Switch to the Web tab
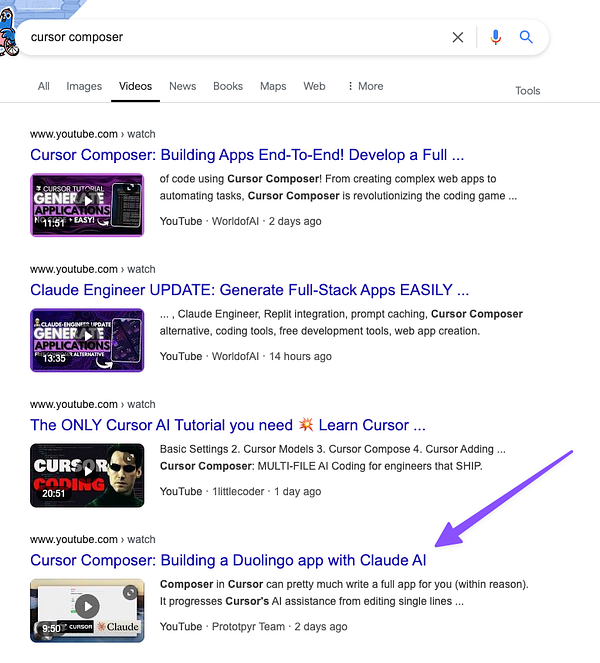This screenshot has height=663, width=600. [x=314, y=86]
